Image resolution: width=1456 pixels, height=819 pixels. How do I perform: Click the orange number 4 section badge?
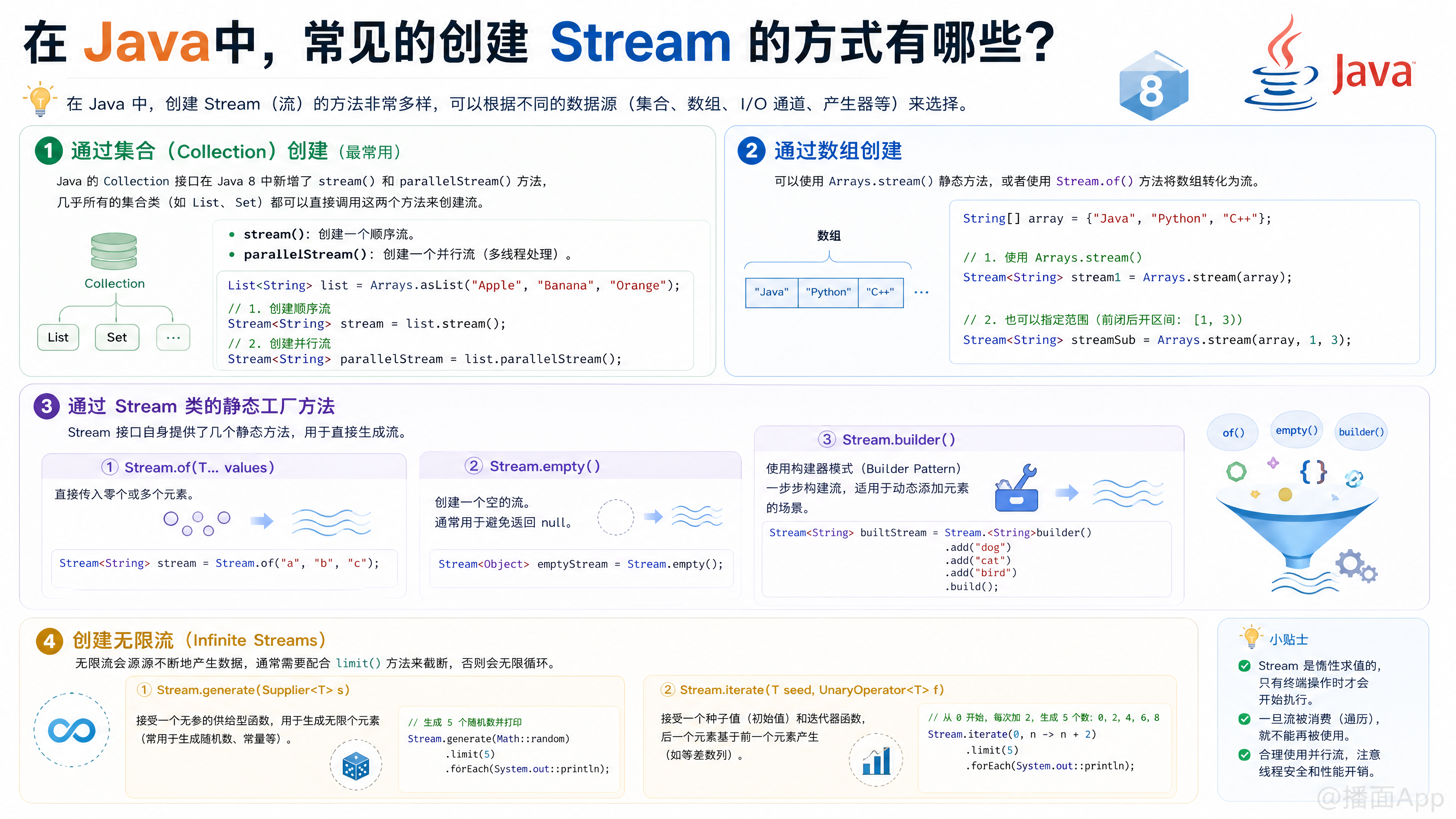49,641
